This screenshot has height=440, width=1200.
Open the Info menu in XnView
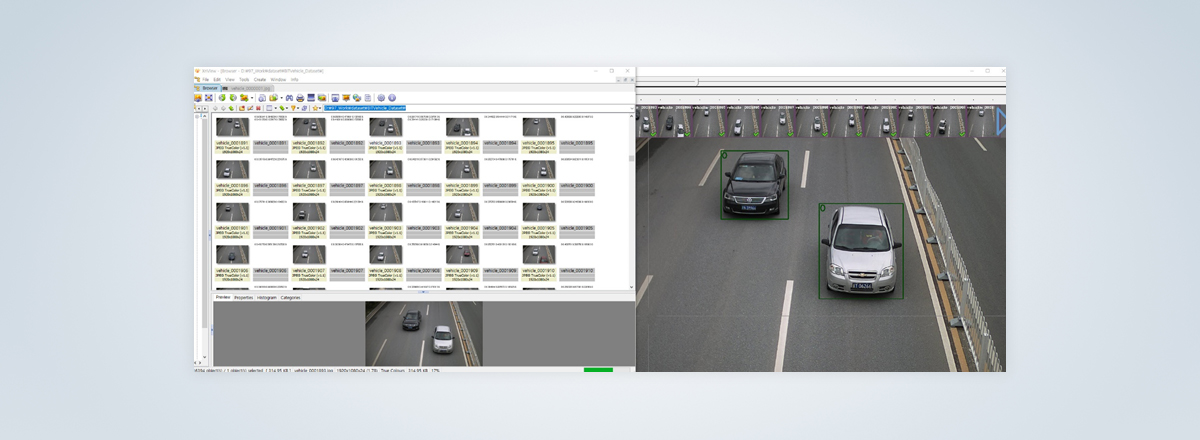[294, 79]
